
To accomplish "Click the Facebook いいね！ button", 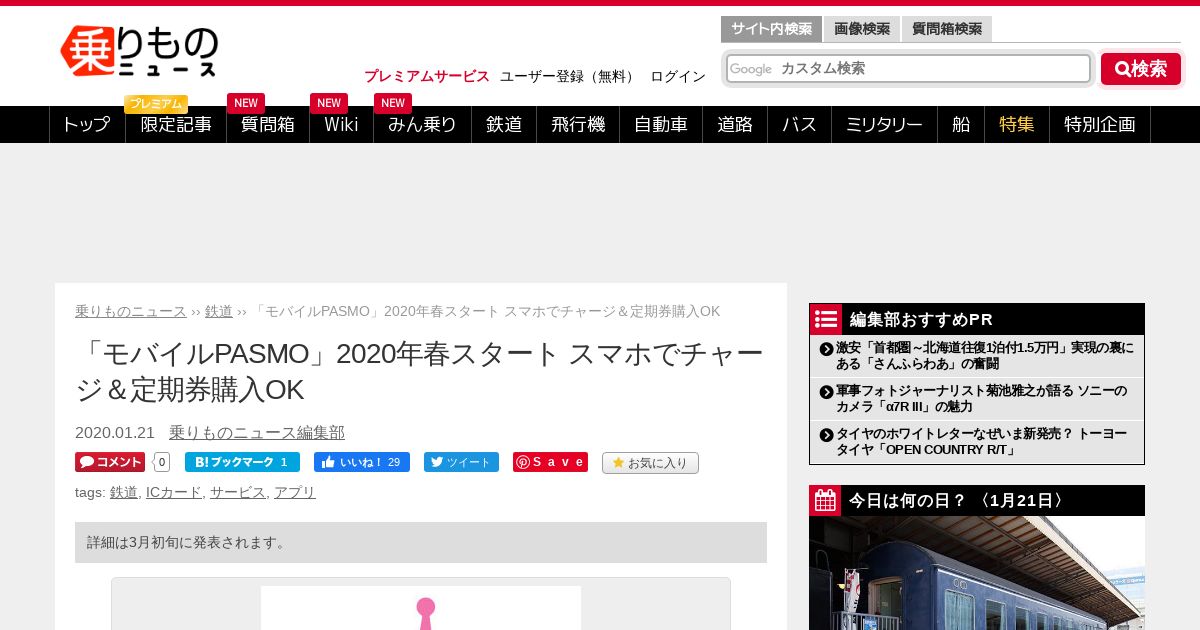I will coord(362,462).
